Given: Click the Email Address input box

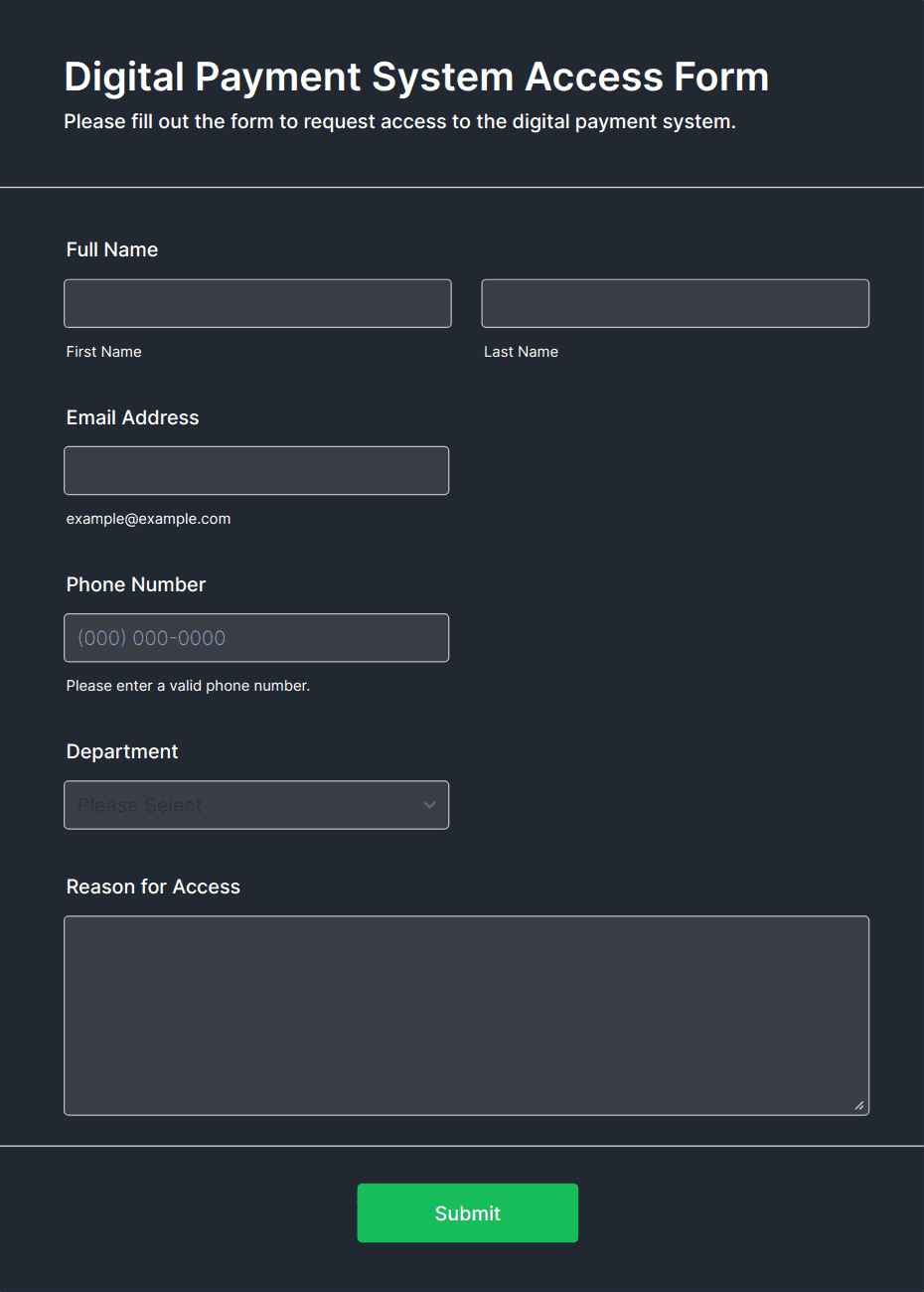Looking at the screenshot, I should tap(256, 470).
